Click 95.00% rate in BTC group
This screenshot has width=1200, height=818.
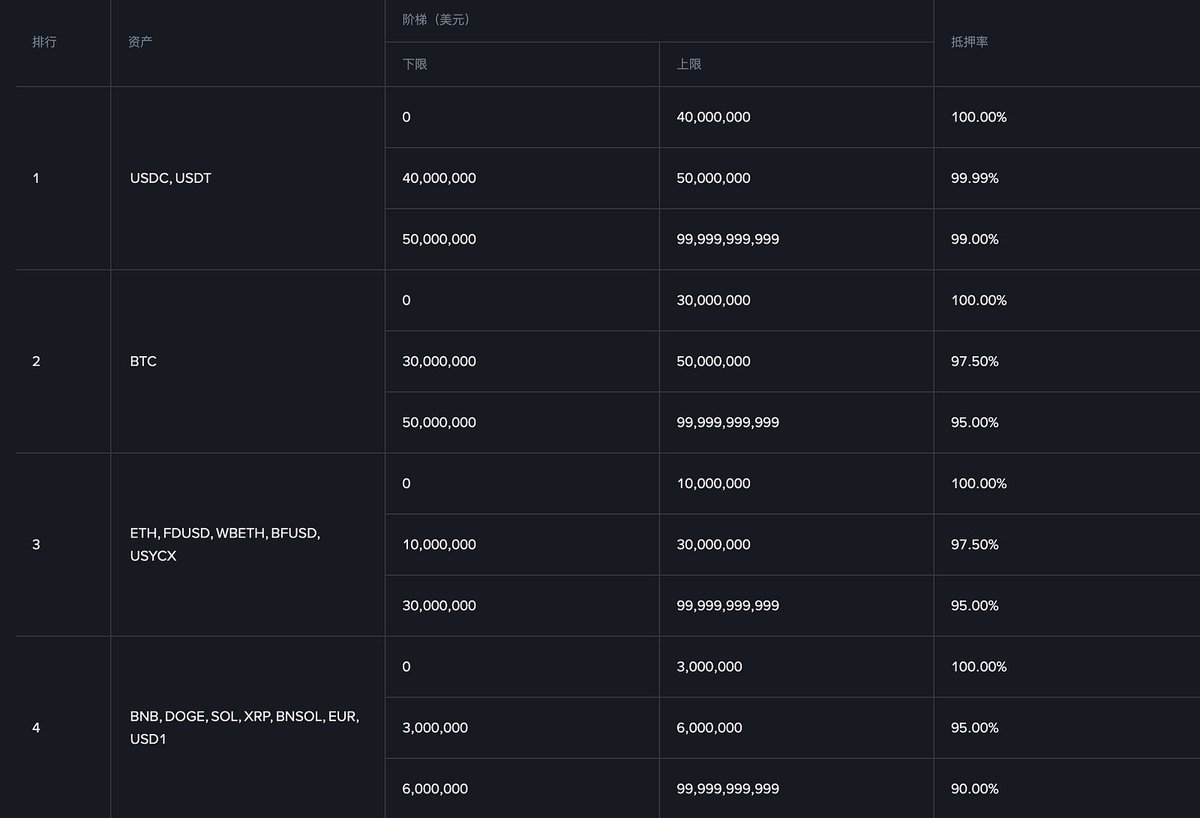(x=975, y=422)
